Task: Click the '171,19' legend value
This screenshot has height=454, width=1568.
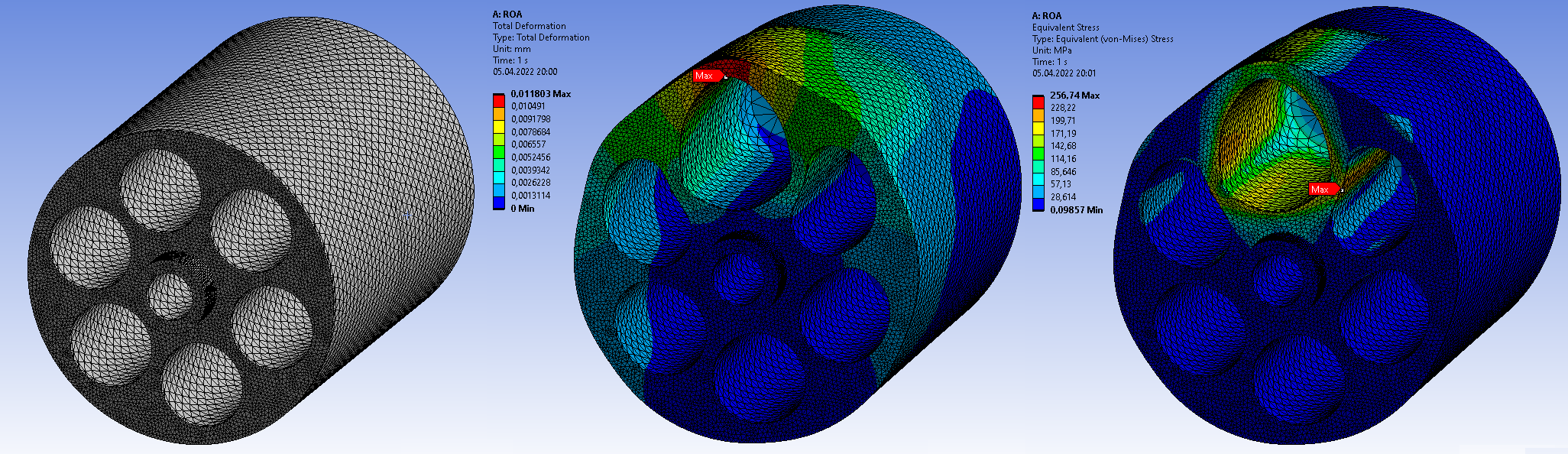Action: pyautogui.click(x=1063, y=134)
